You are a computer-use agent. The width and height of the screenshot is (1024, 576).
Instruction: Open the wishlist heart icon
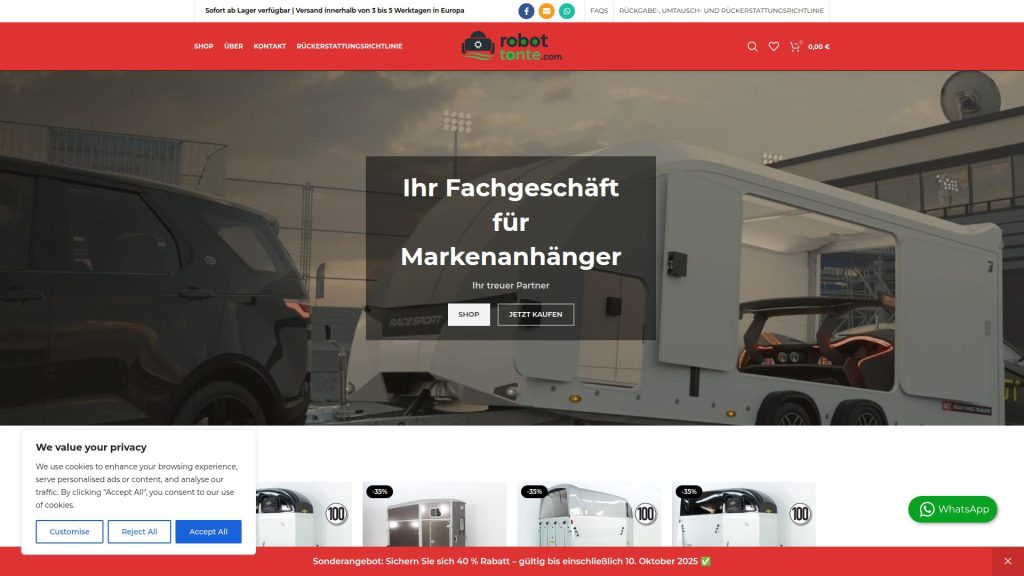coord(773,46)
